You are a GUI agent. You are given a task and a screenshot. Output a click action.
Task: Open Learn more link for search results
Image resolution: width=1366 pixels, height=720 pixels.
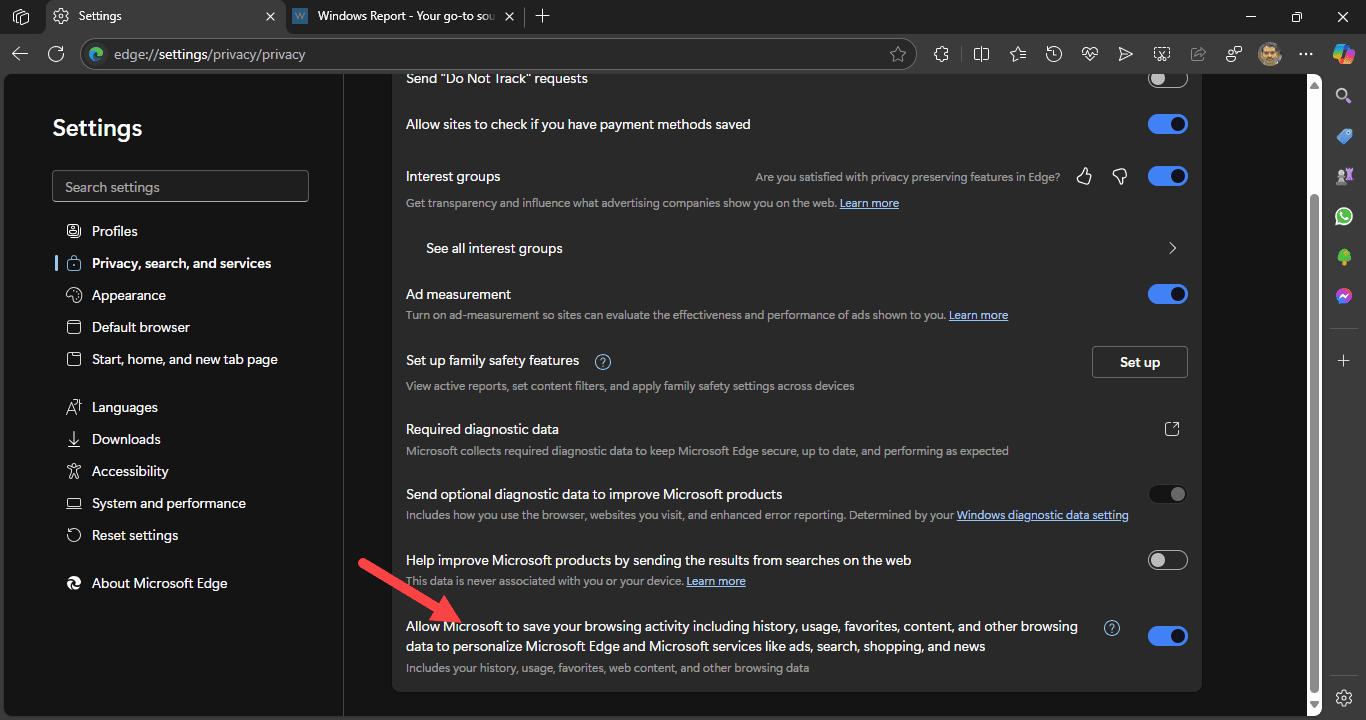716,581
